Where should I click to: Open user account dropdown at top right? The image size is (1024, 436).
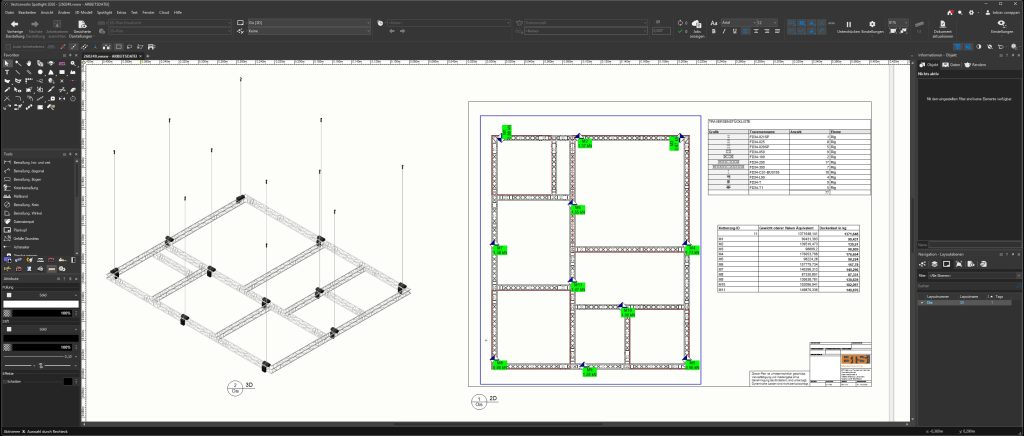pos(1001,12)
